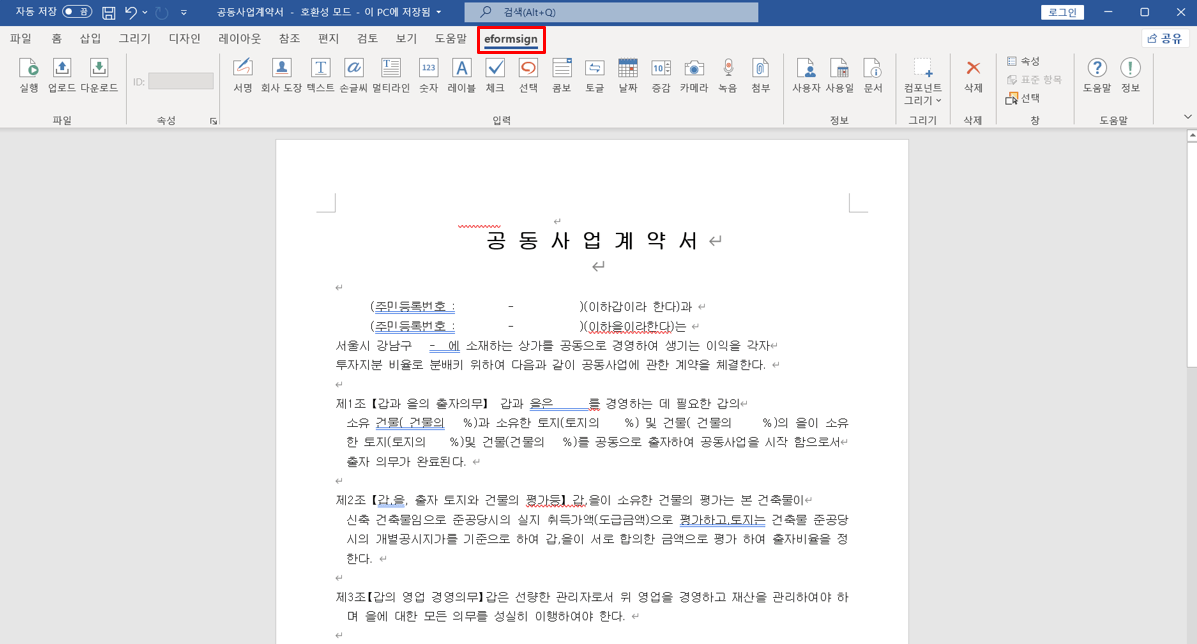Switch to the 그리기 tab
Screen dimensions: 1197x644
[x=134, y=39]
